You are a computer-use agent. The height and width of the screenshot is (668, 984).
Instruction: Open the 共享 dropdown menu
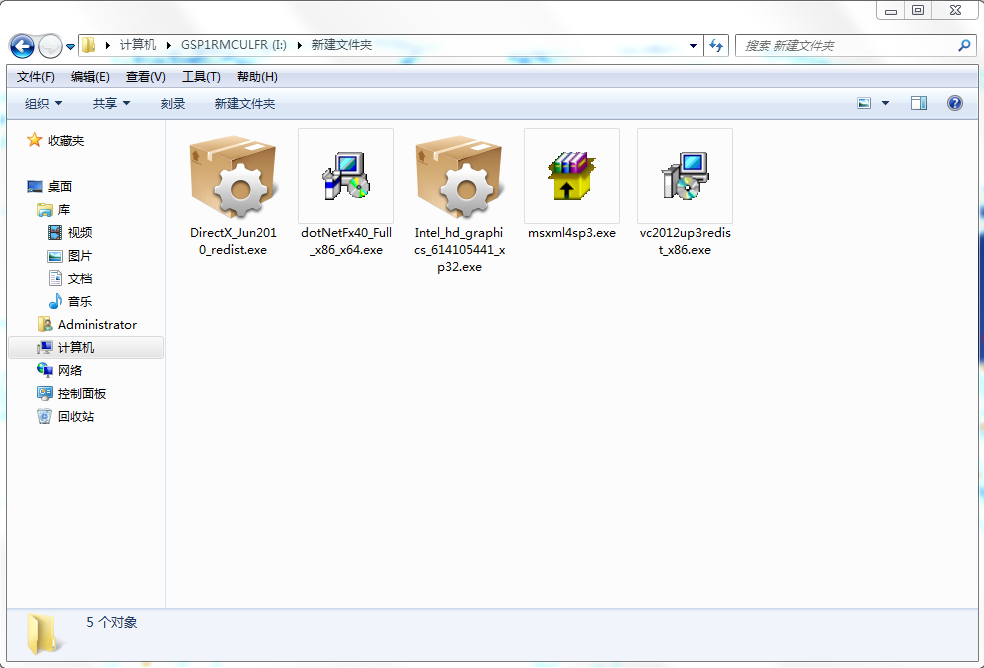[111, 103]
